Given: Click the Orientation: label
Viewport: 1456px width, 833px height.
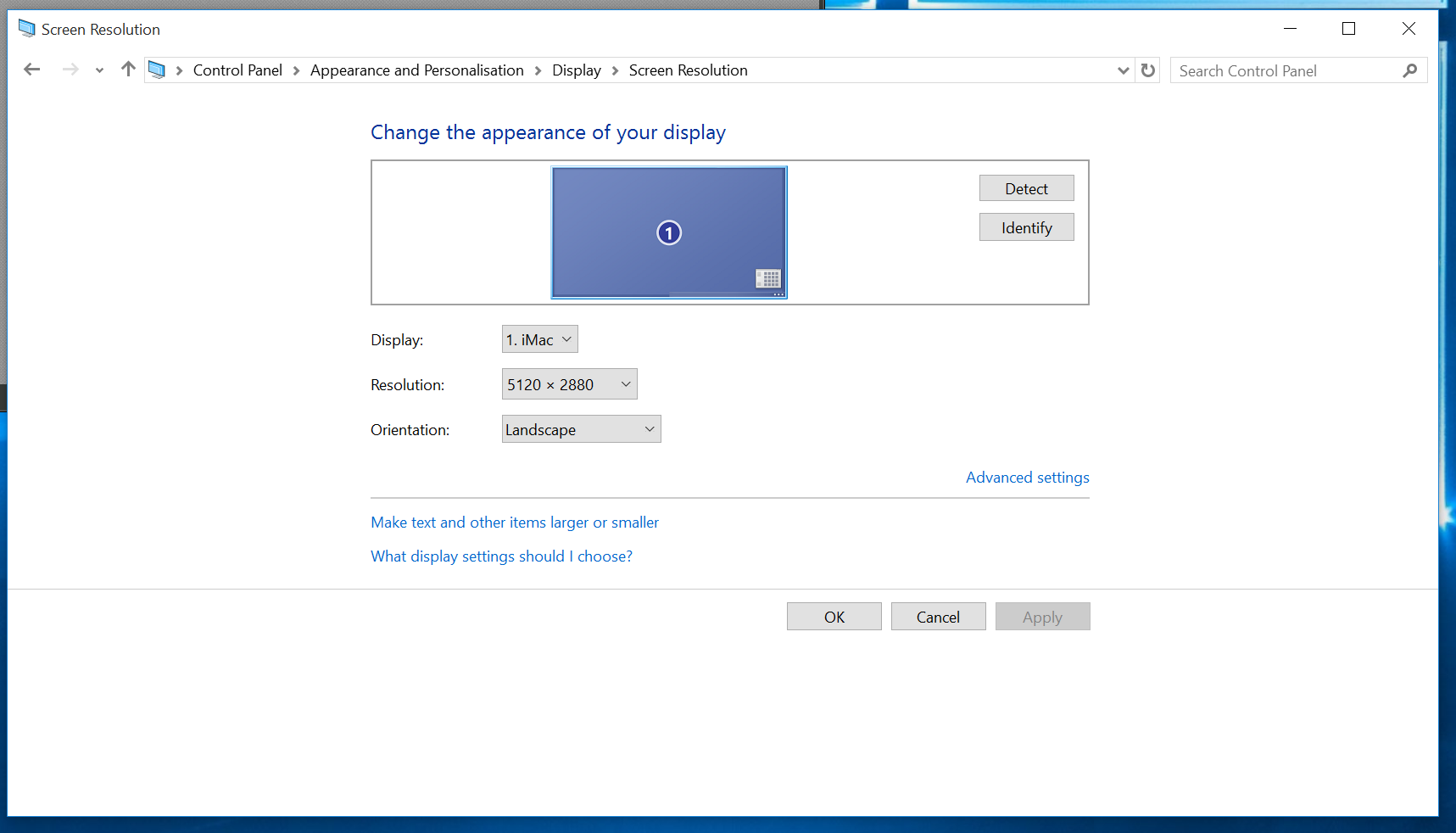Looking at the screenshot, I should [410, 430].
